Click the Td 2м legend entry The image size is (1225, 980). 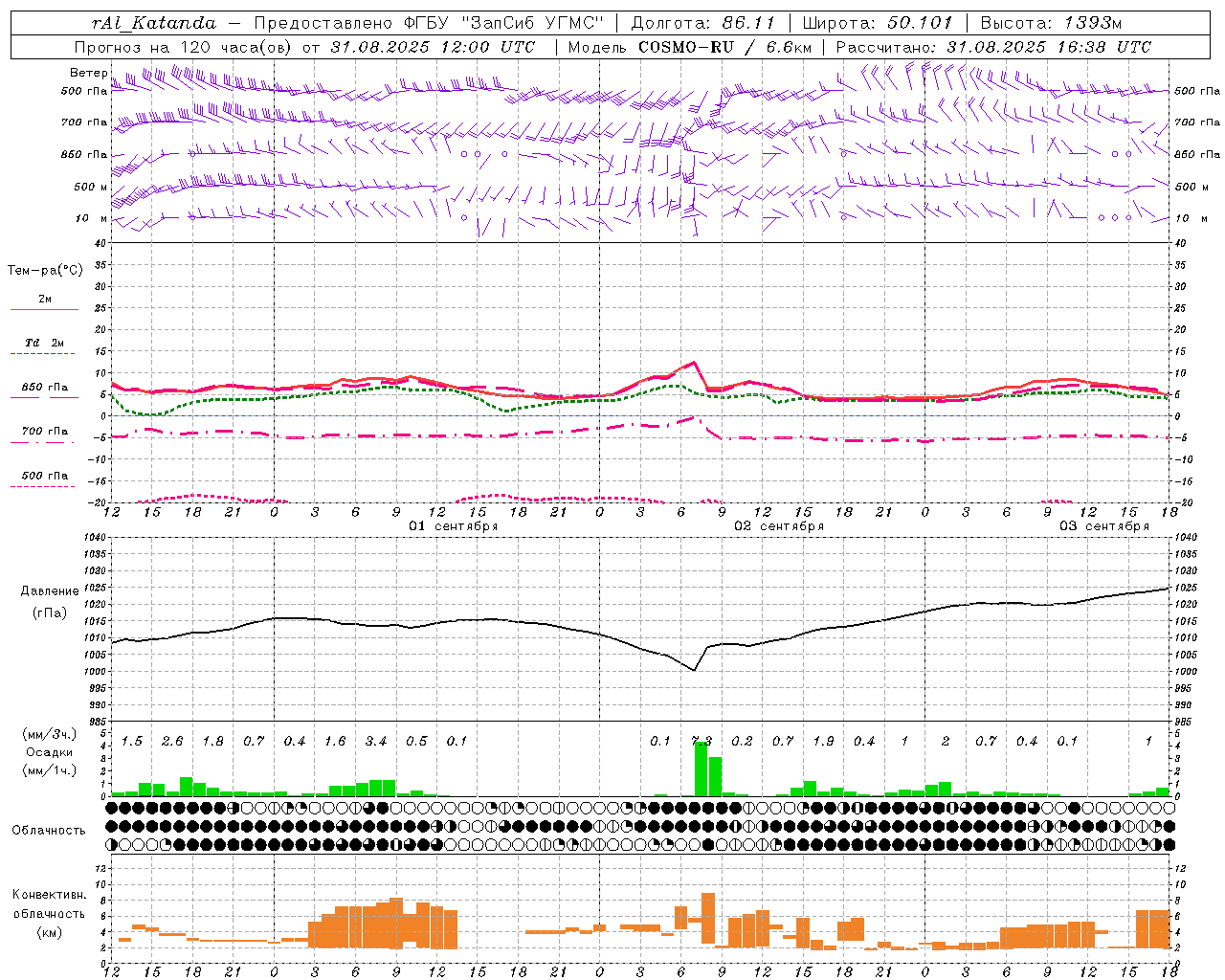pyautogui.click(x=45, y=343)
